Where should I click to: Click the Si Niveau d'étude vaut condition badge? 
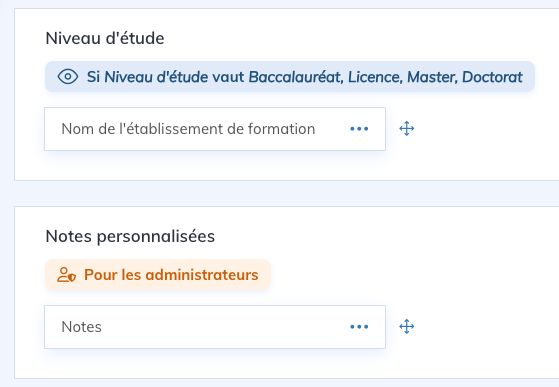(x=290, y=77)
